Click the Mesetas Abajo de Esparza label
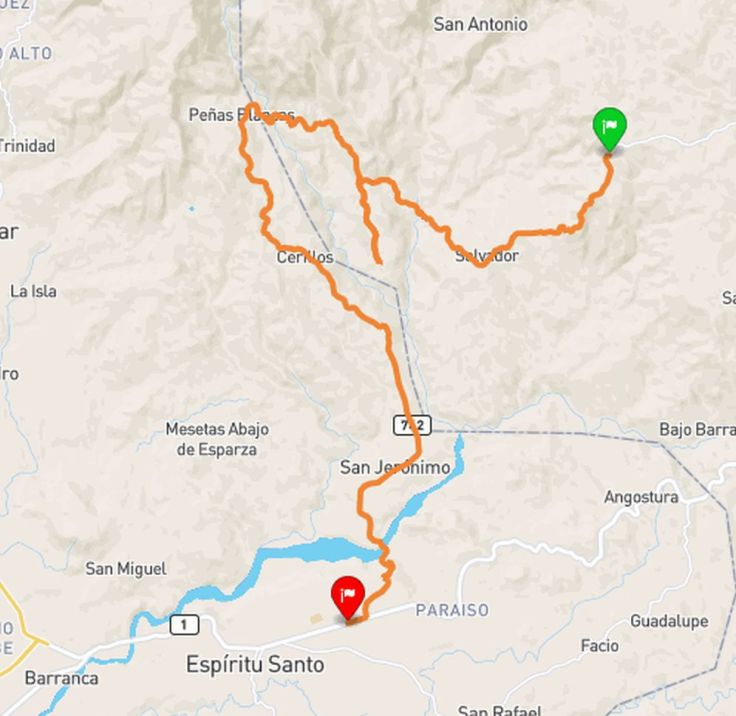 pos(217,439)
